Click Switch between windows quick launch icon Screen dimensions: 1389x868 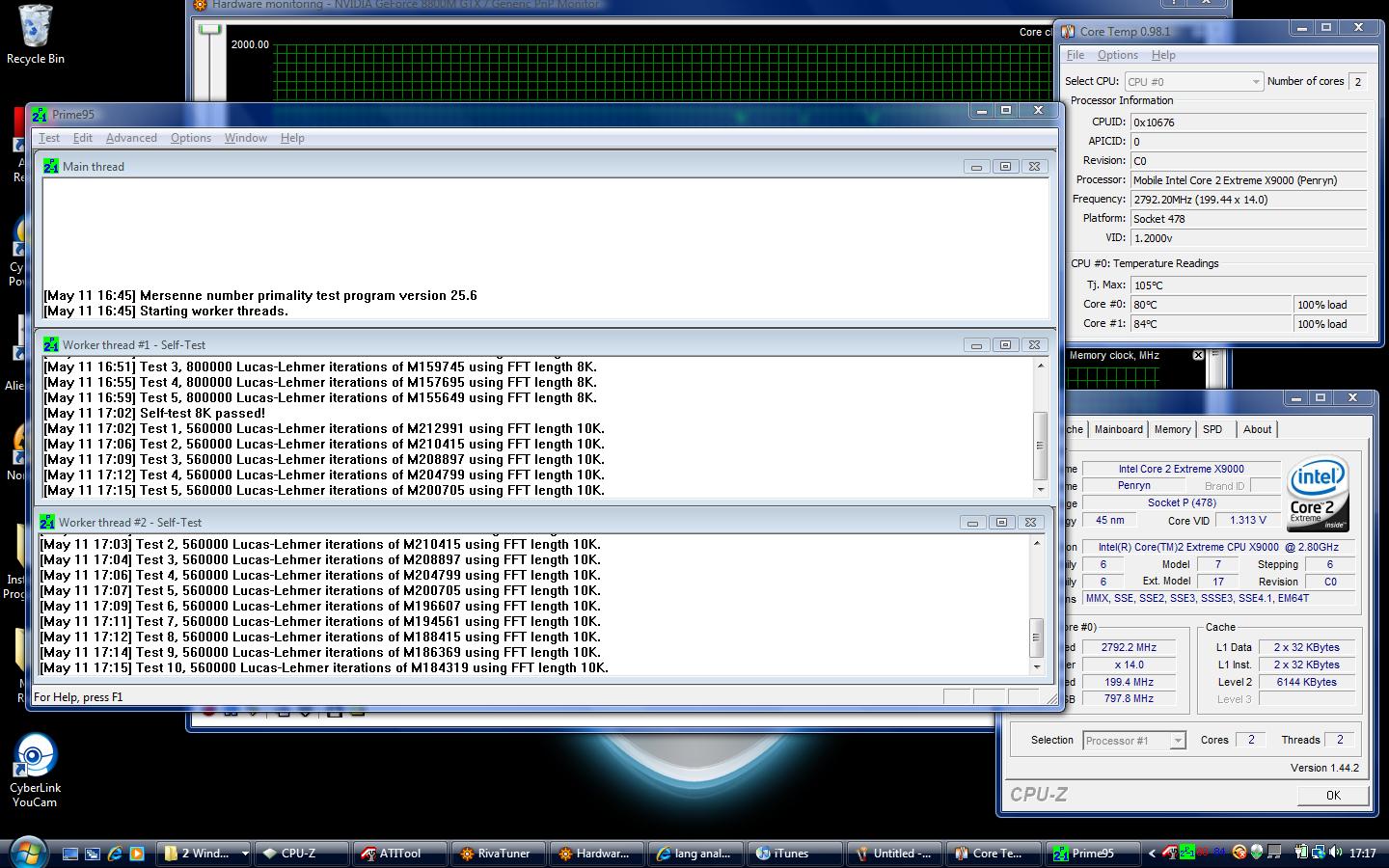point(93,854)
